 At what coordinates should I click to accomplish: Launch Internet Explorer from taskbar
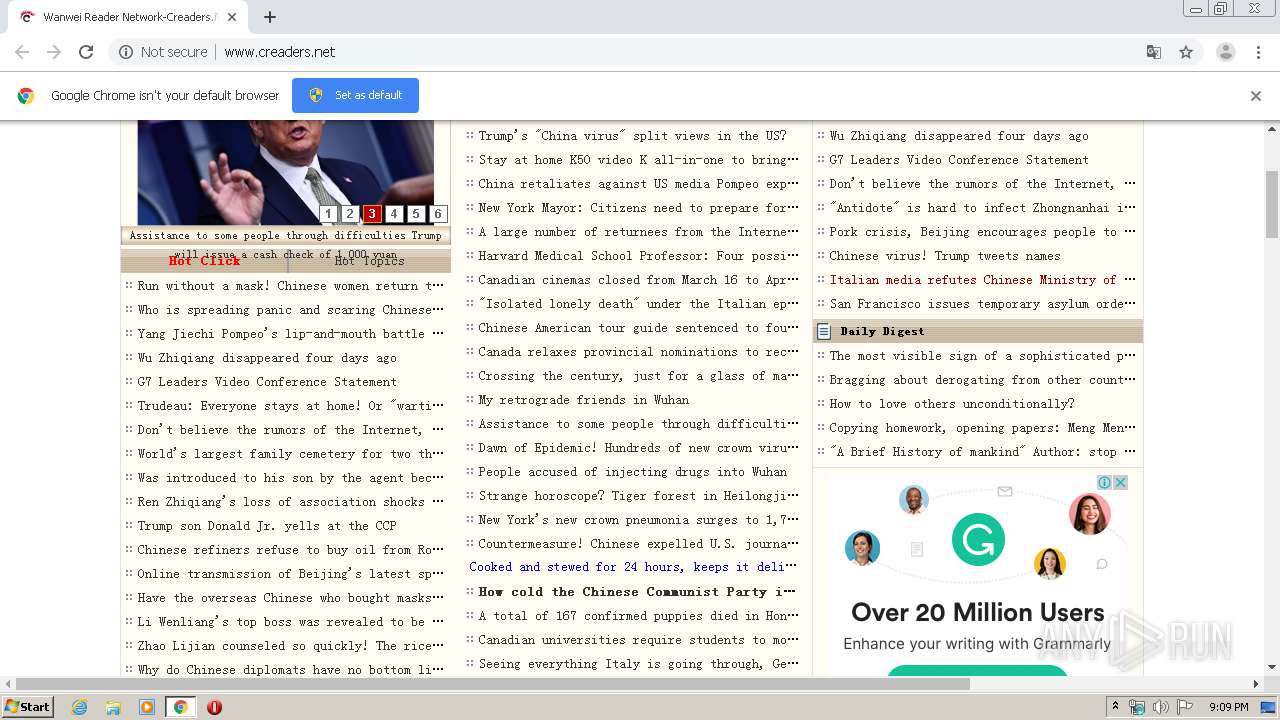pos(79,707)
